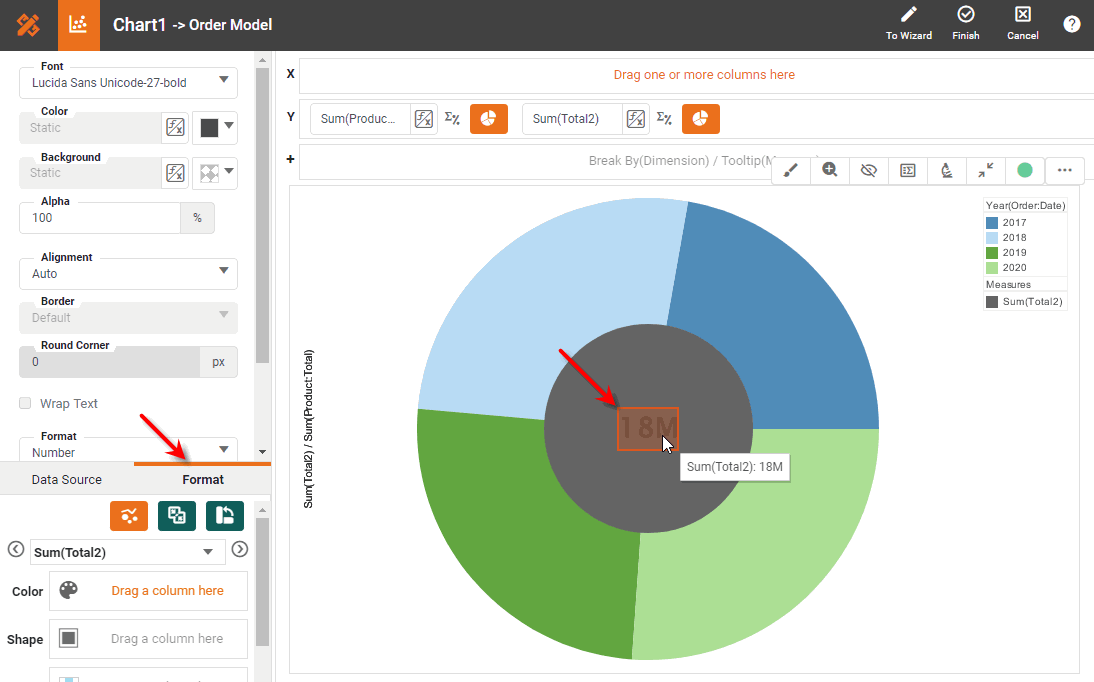
Task: Click the zoom-in magnifier icon
Action: click(x=830, y=170)
